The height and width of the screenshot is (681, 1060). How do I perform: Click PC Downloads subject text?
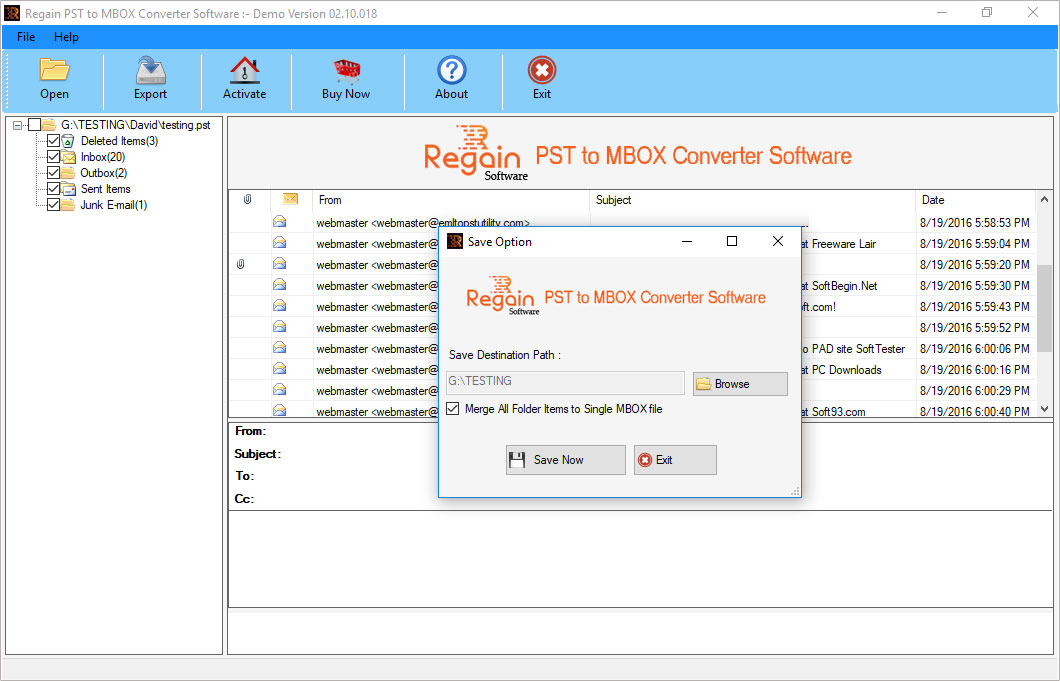pos(846,369)
